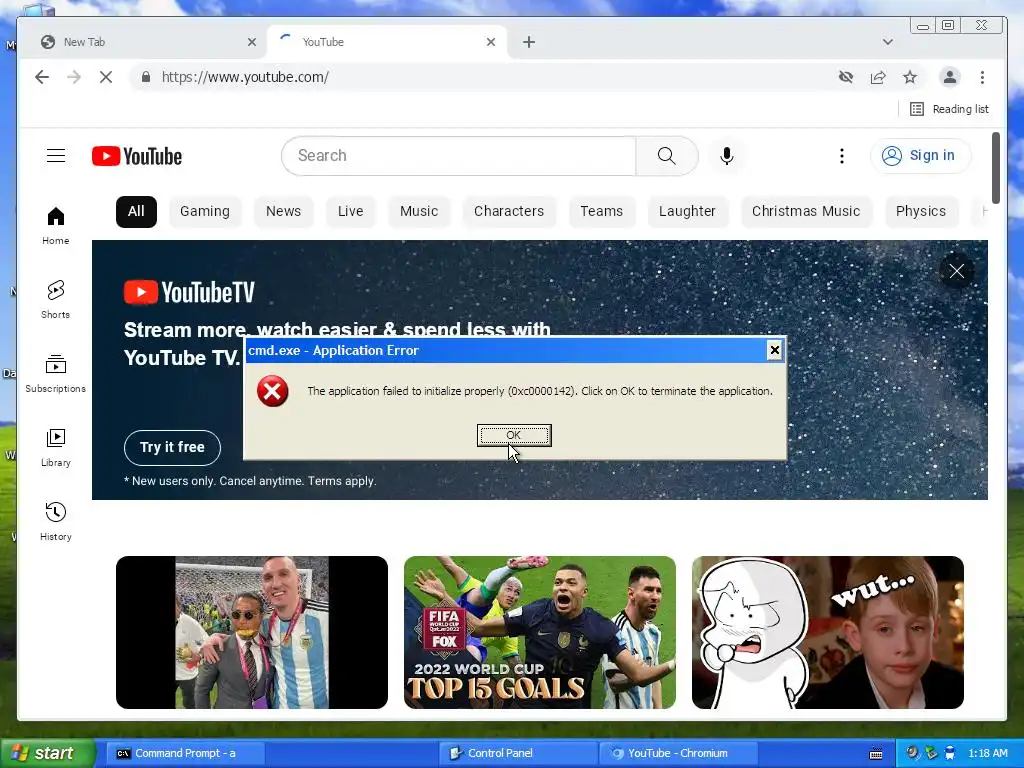Click the address bar URL
Screen dimensions: 1024x768
pos(246,77)
